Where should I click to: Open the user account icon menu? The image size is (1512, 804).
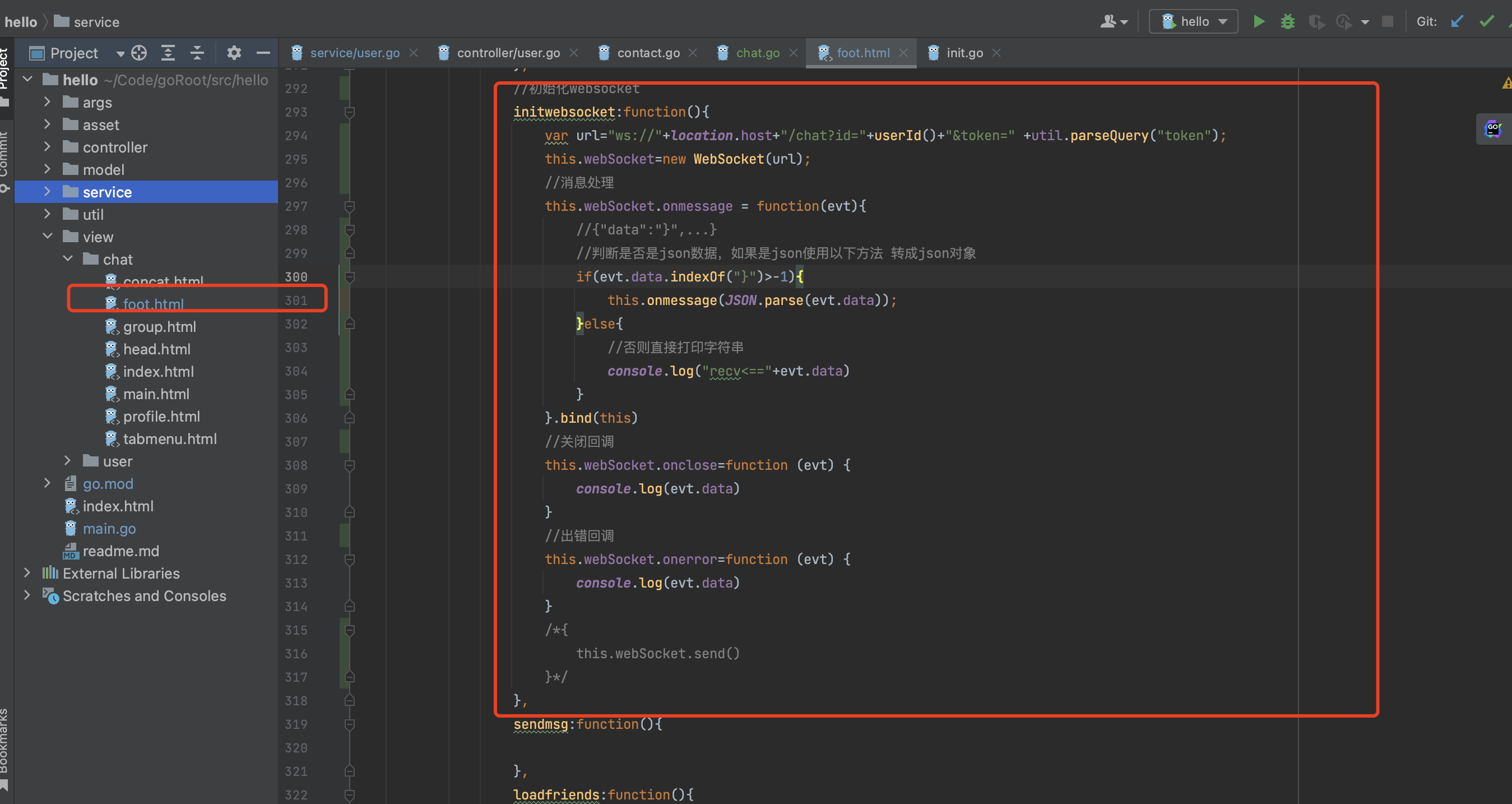(x=1114, y=22)
